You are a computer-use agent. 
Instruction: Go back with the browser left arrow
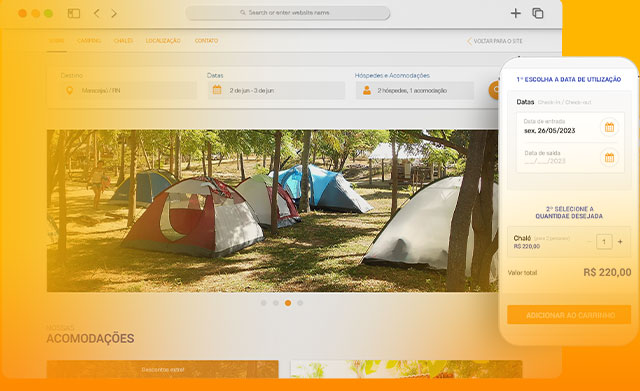pyautogui.click(x=96, y=13)
